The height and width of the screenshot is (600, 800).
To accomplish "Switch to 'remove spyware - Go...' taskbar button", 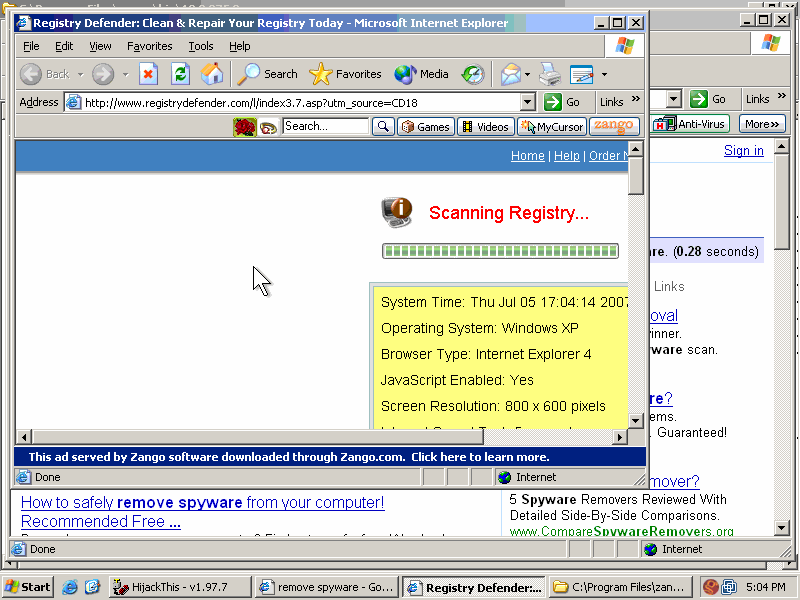I will tap(327, 587).
